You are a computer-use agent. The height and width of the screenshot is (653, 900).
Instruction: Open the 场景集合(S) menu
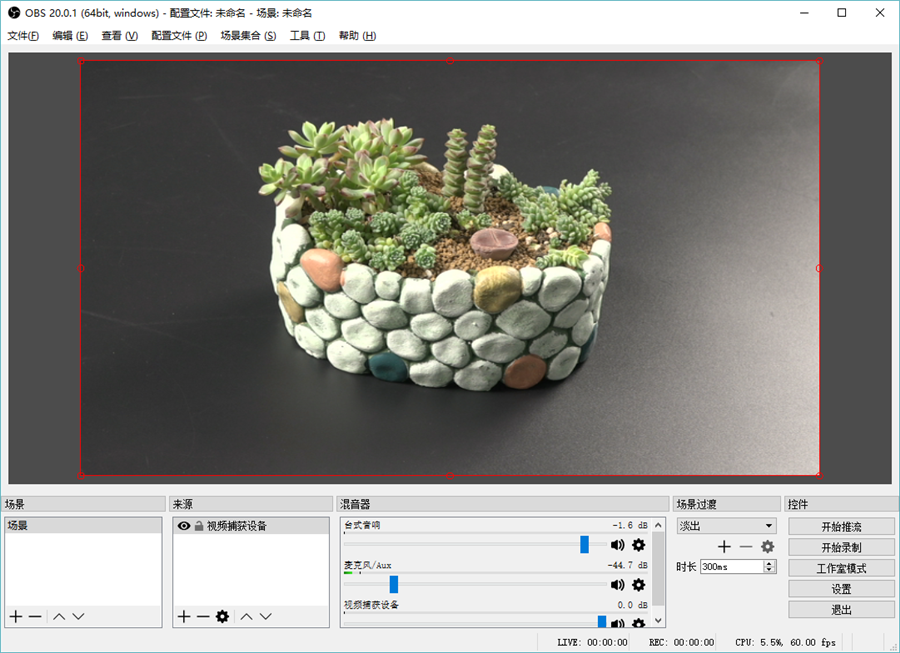[x=248, y=36]
